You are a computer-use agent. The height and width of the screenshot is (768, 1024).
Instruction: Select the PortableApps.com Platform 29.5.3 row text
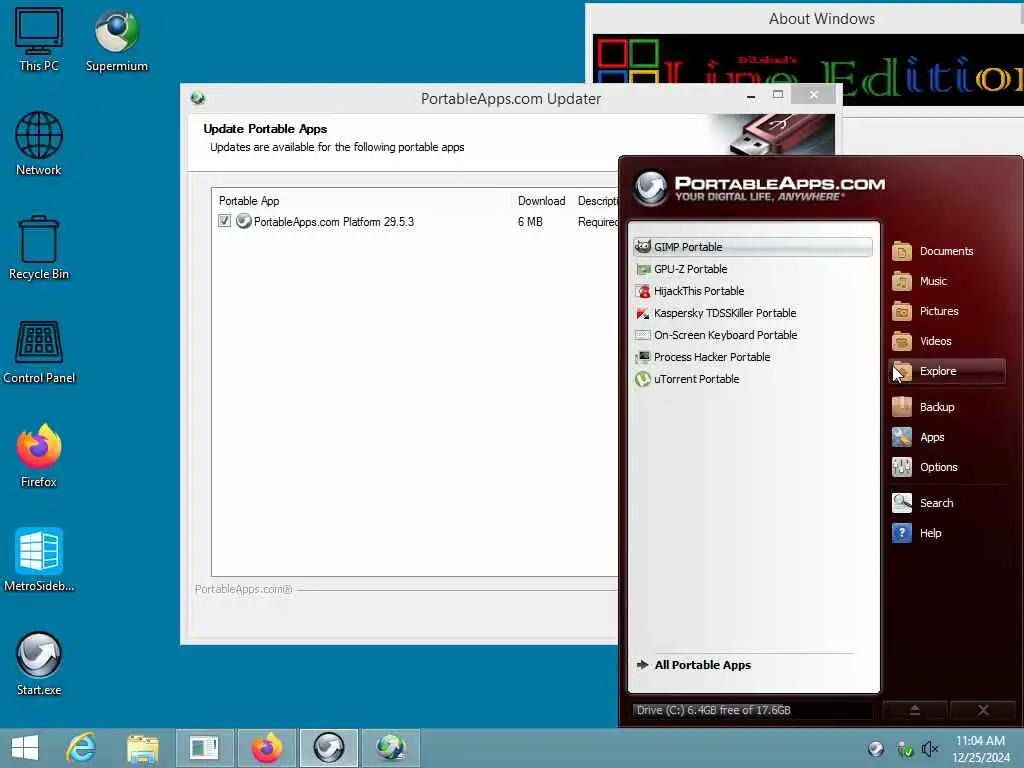tap(334, 222)
